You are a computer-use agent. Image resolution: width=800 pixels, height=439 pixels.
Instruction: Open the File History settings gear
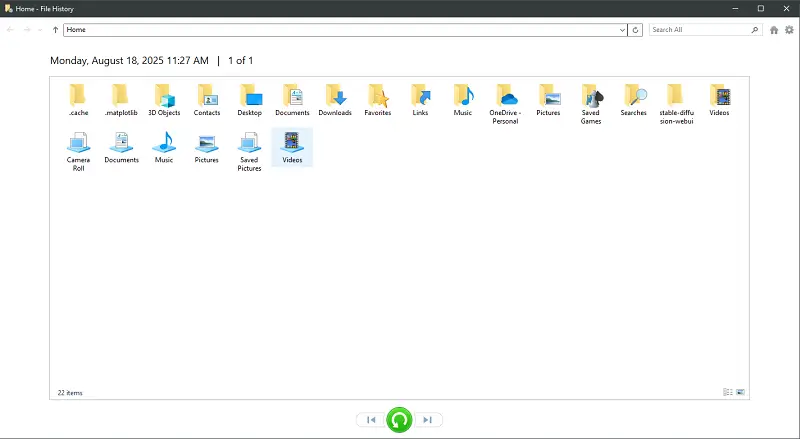click(x=789, y=30)
